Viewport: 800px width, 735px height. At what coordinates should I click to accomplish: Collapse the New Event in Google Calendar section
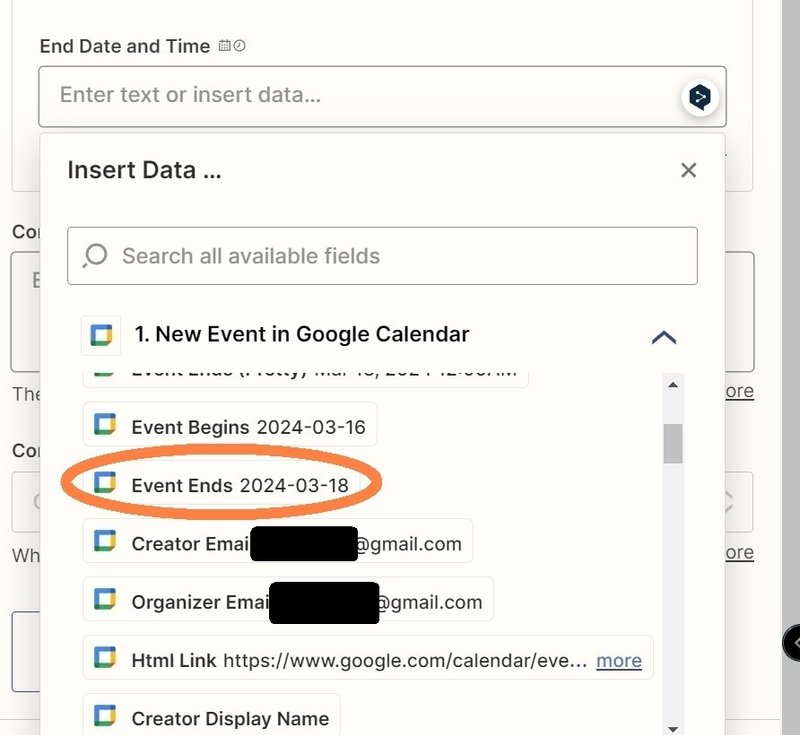(x=664, y=337)
